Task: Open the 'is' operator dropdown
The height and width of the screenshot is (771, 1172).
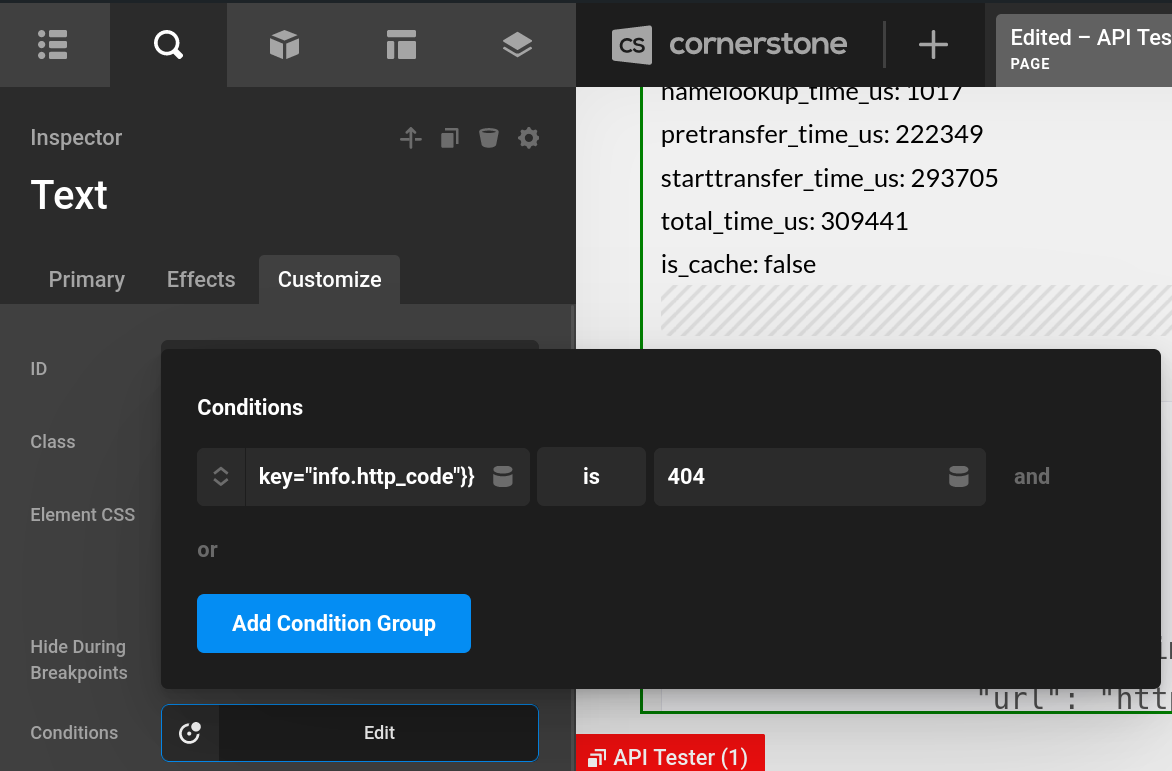Action: click(x=591, y=477)
